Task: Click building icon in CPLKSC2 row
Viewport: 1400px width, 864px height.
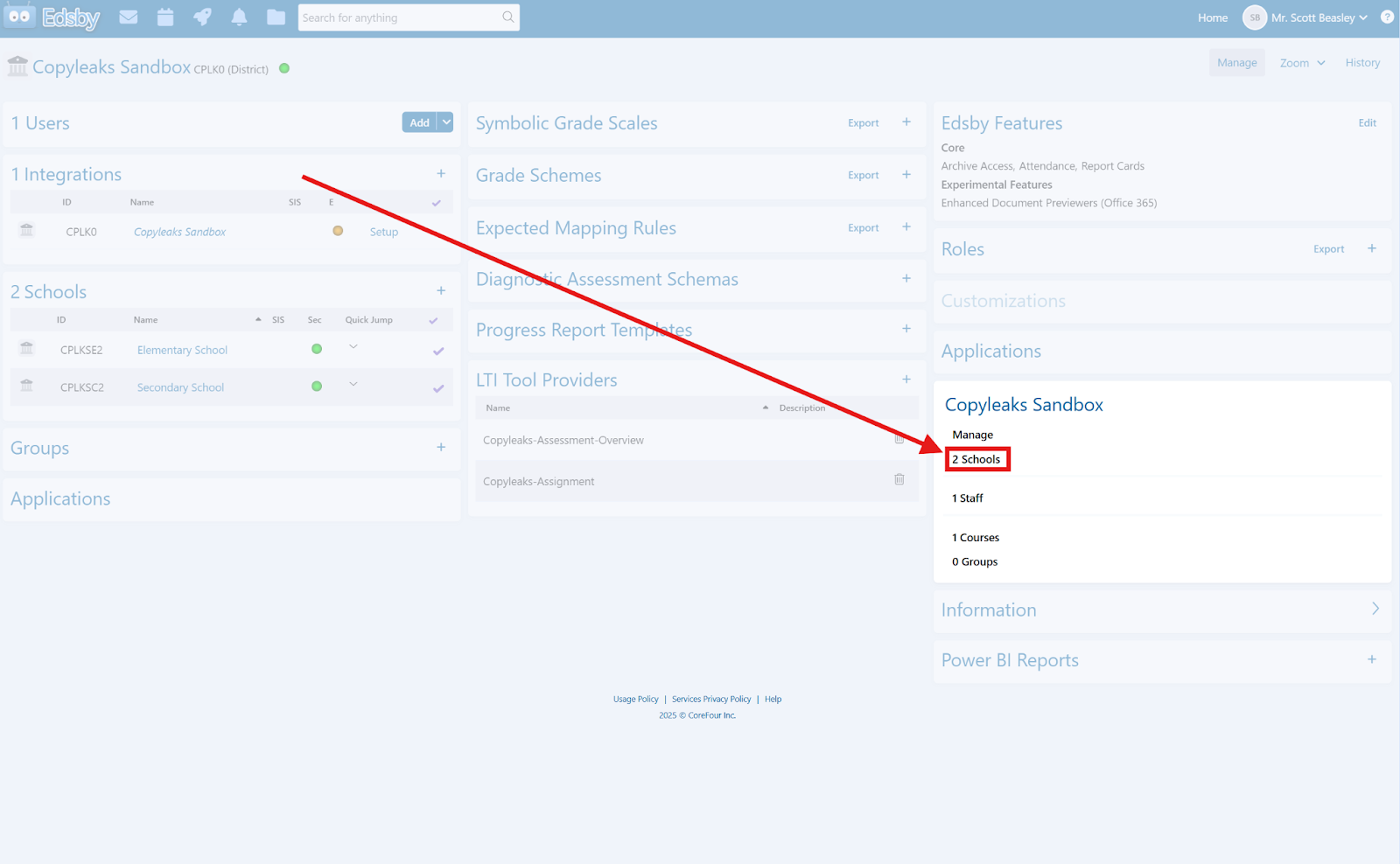Action: point(27,386)
